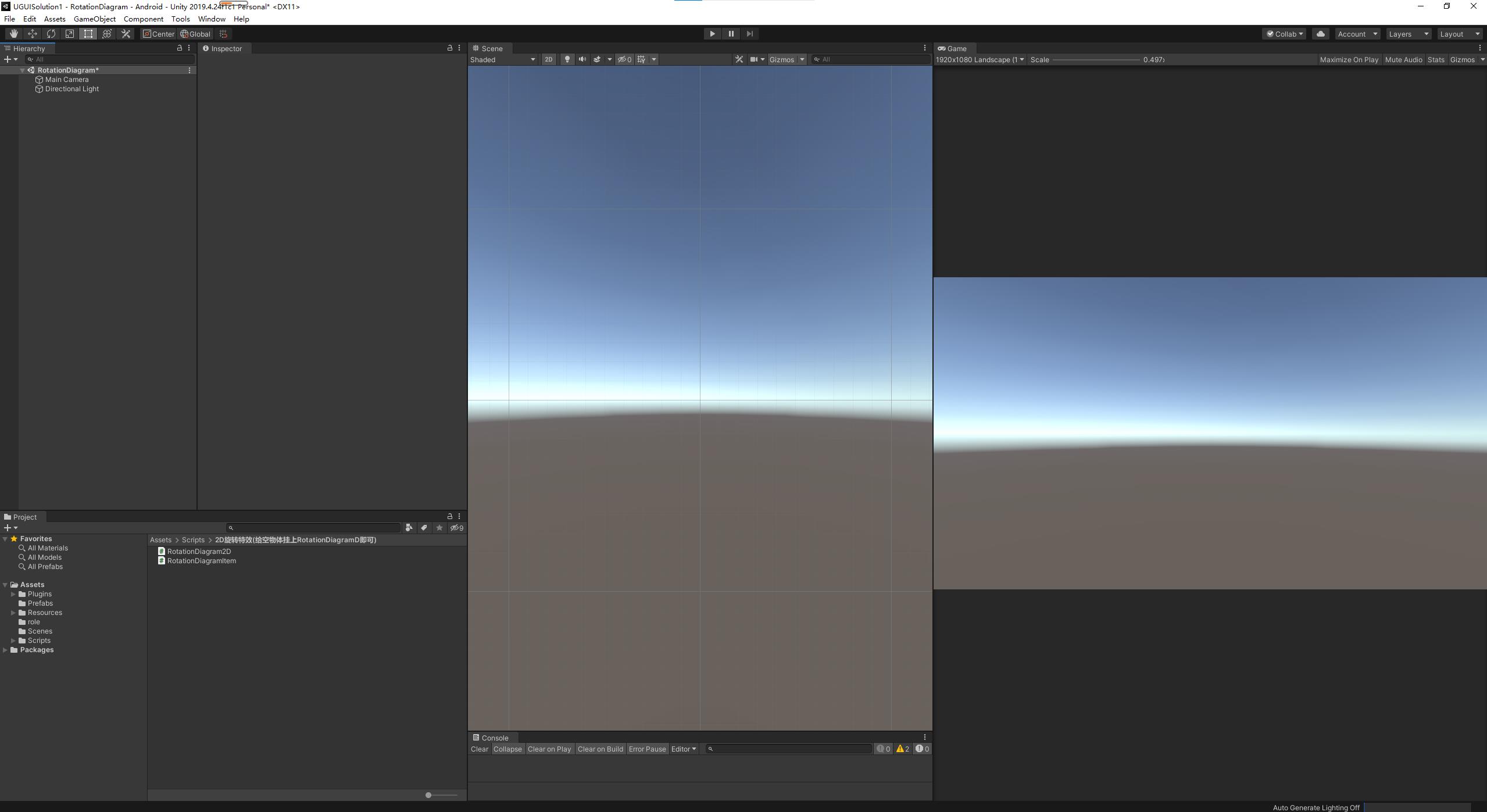Select Main Camera in Hierarchy panel
Screen dimensions: 1487x812
coord(65,79)
